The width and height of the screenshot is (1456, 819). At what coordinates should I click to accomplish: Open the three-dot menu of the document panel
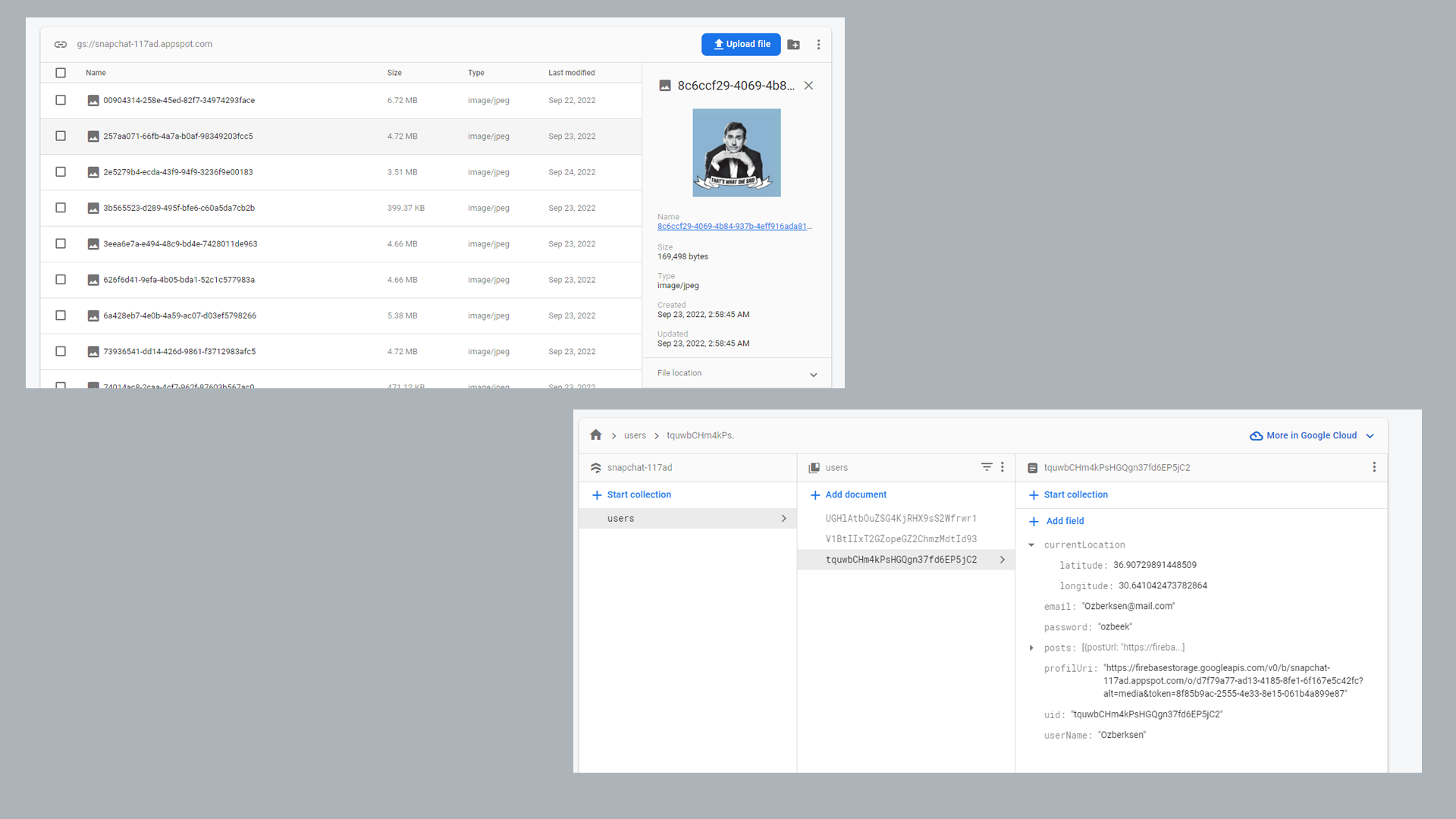click(x=1374, y=467)
